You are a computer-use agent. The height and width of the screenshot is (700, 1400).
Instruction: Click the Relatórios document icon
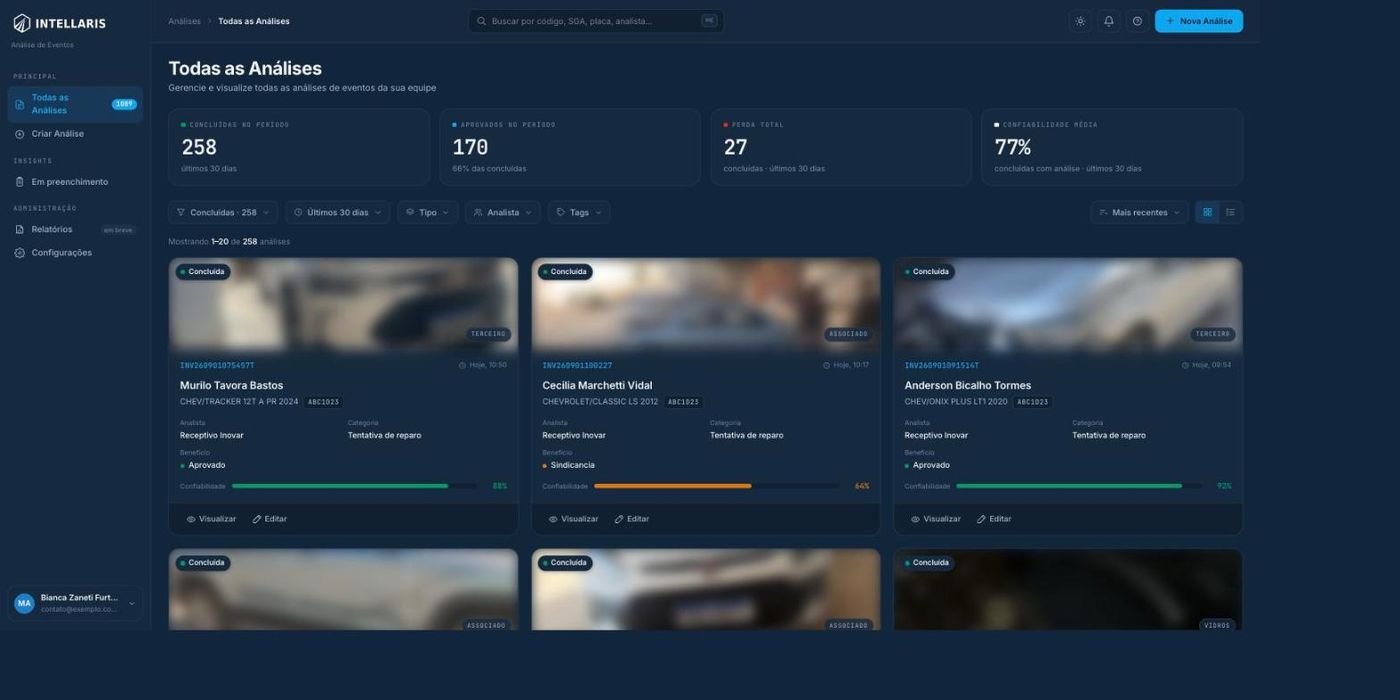(19, 229)
